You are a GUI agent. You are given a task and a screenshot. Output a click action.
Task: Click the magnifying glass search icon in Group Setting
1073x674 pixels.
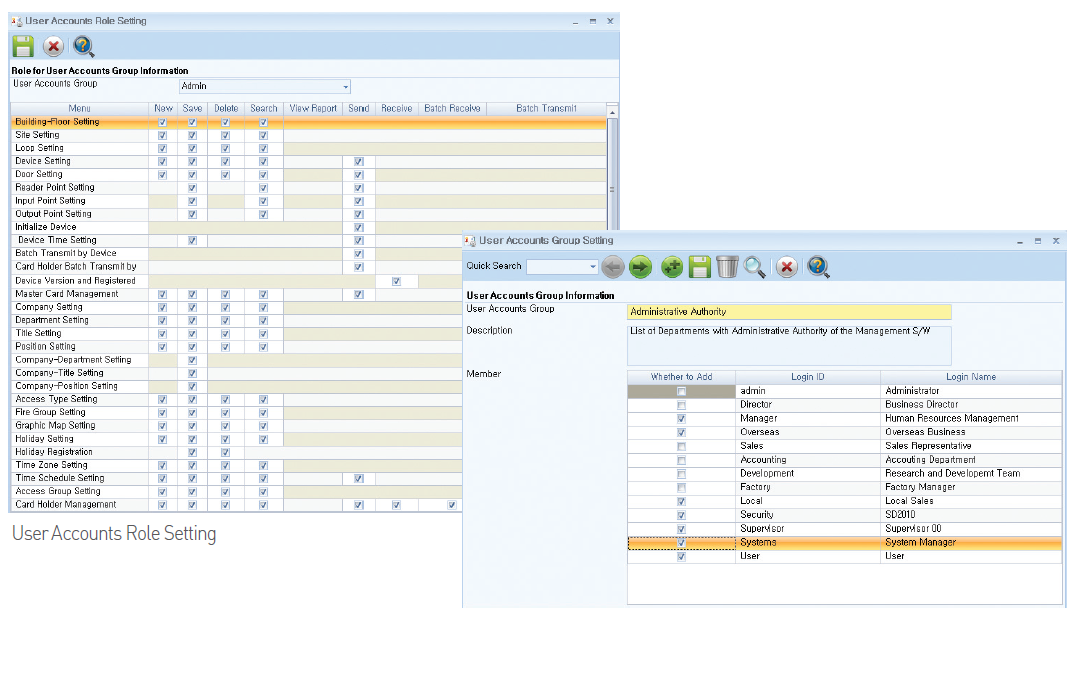tap(755, 267)
